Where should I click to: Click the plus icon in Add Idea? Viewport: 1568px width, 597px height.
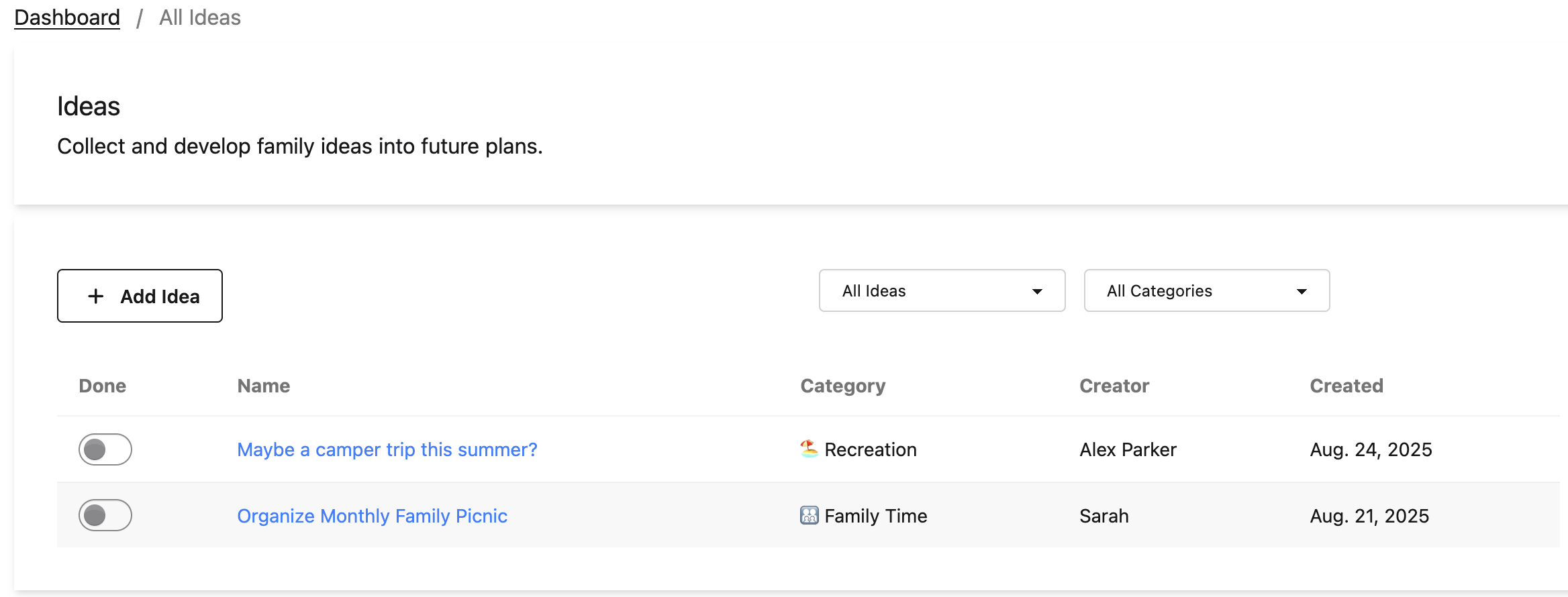tap(96, 296)
